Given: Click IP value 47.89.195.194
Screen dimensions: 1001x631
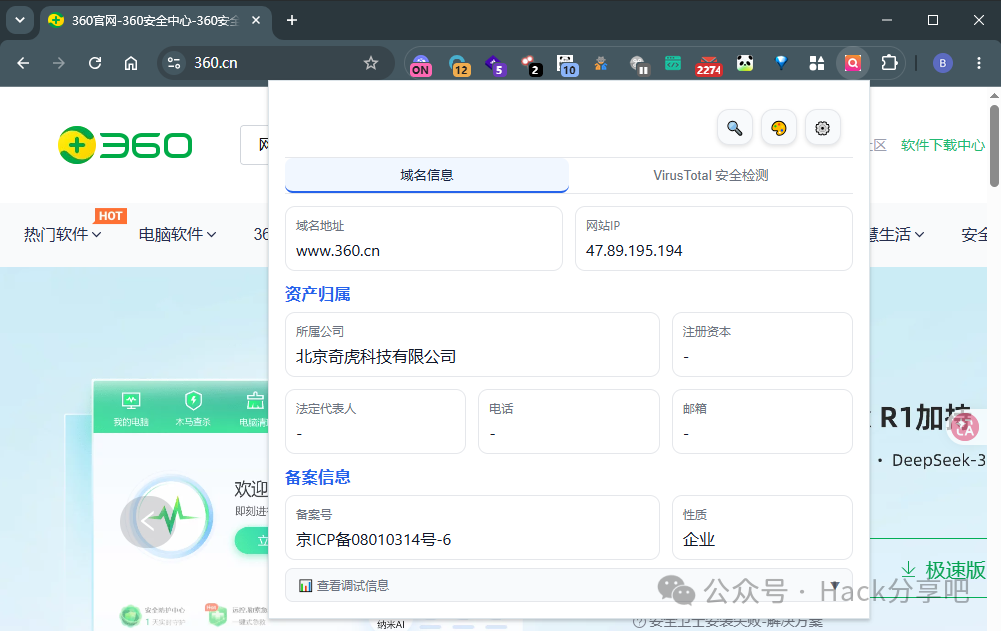Looking at the screenshot, I should coord(634,251).
